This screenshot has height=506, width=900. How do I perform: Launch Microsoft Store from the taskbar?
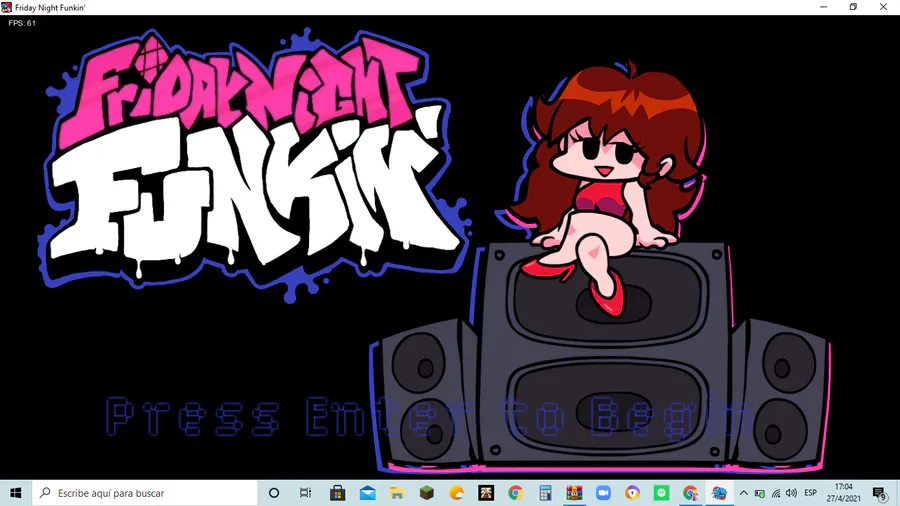coord(338,493)
